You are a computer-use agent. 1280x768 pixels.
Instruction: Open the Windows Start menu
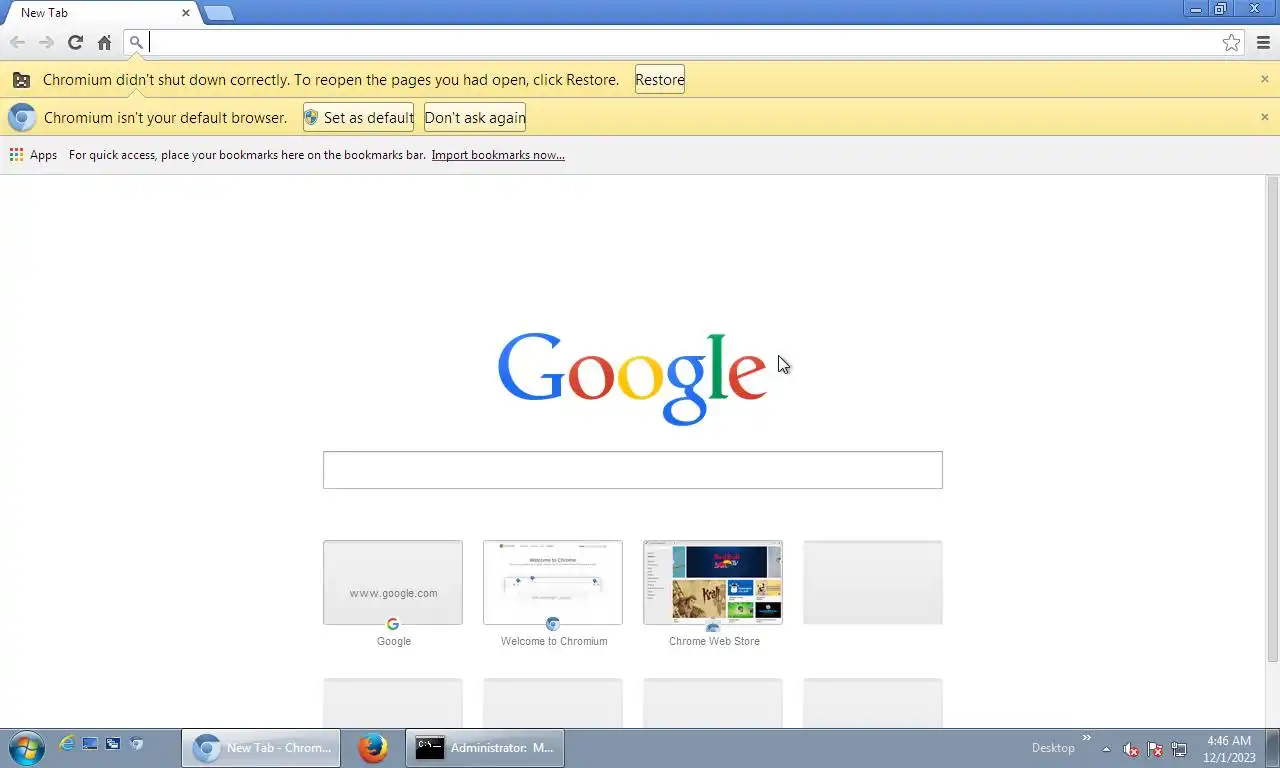pyautogui.click(x=26, y=748)
